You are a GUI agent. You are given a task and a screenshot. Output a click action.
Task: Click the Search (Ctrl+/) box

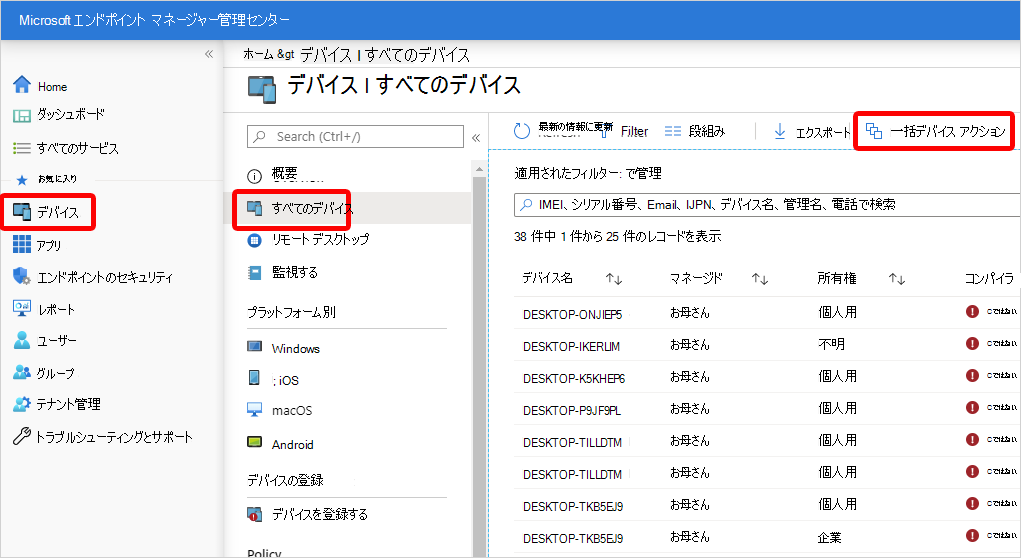355,137
